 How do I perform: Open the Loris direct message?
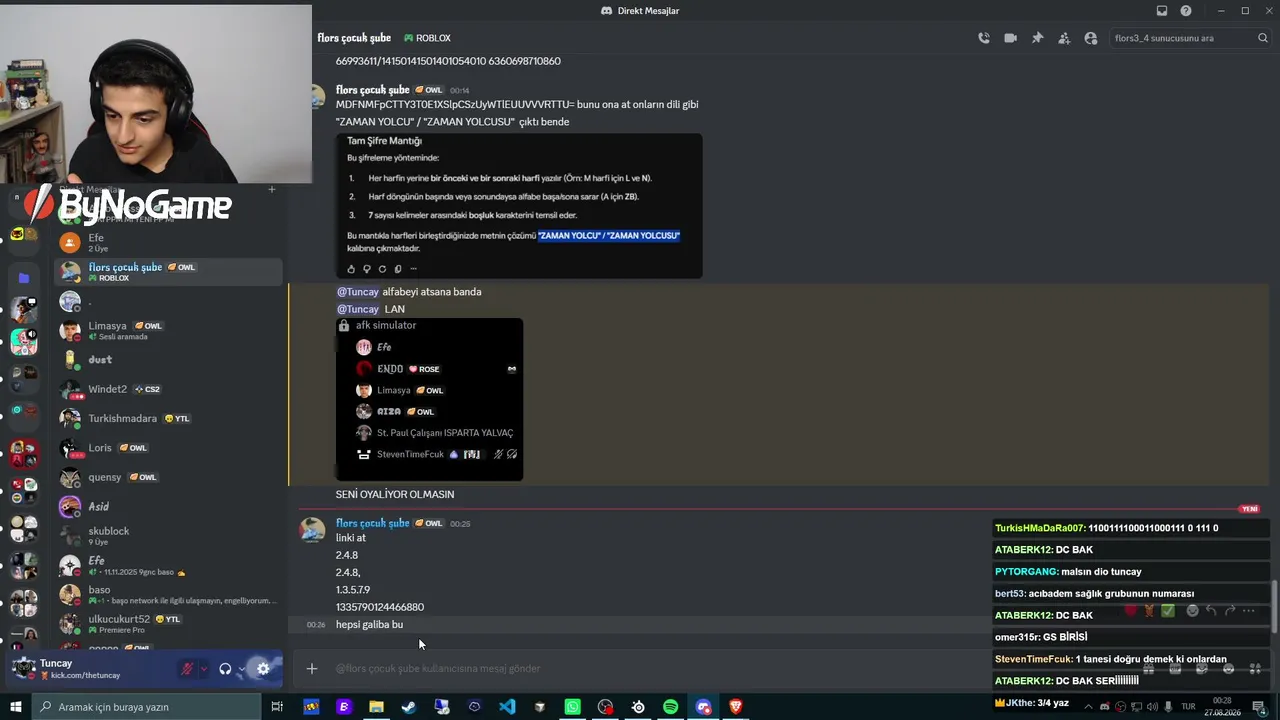(168, 447)
